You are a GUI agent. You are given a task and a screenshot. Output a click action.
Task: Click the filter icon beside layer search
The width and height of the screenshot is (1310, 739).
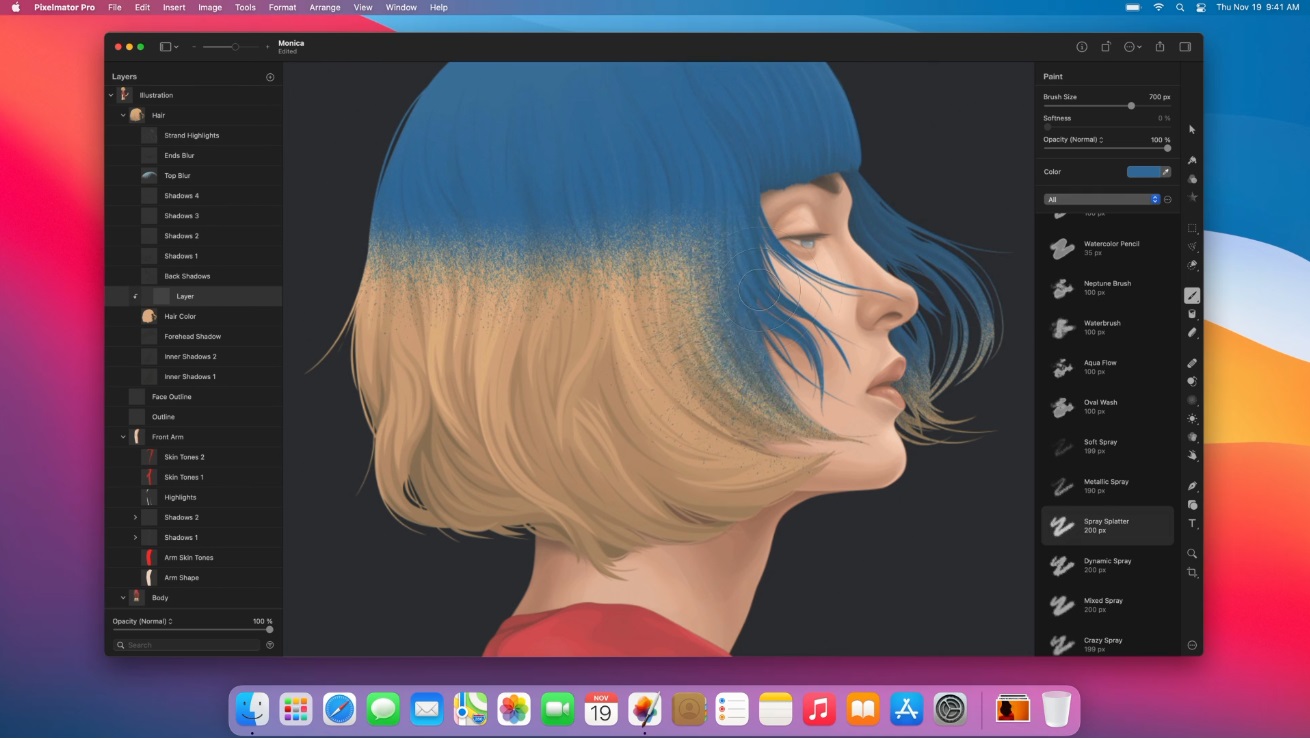tap(270, 645)
